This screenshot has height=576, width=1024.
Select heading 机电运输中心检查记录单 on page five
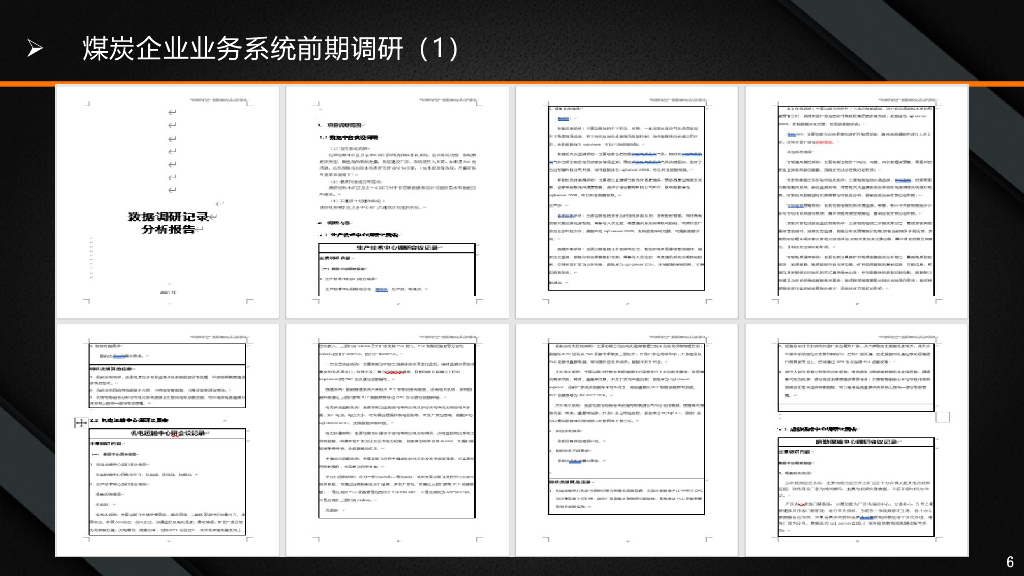click(x=168, y=433)
